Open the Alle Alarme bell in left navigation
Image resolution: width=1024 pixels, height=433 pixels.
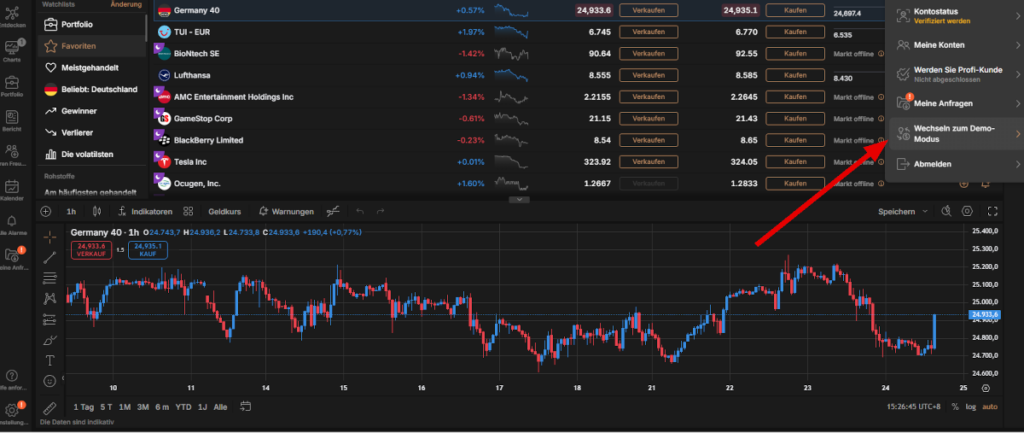12,223
